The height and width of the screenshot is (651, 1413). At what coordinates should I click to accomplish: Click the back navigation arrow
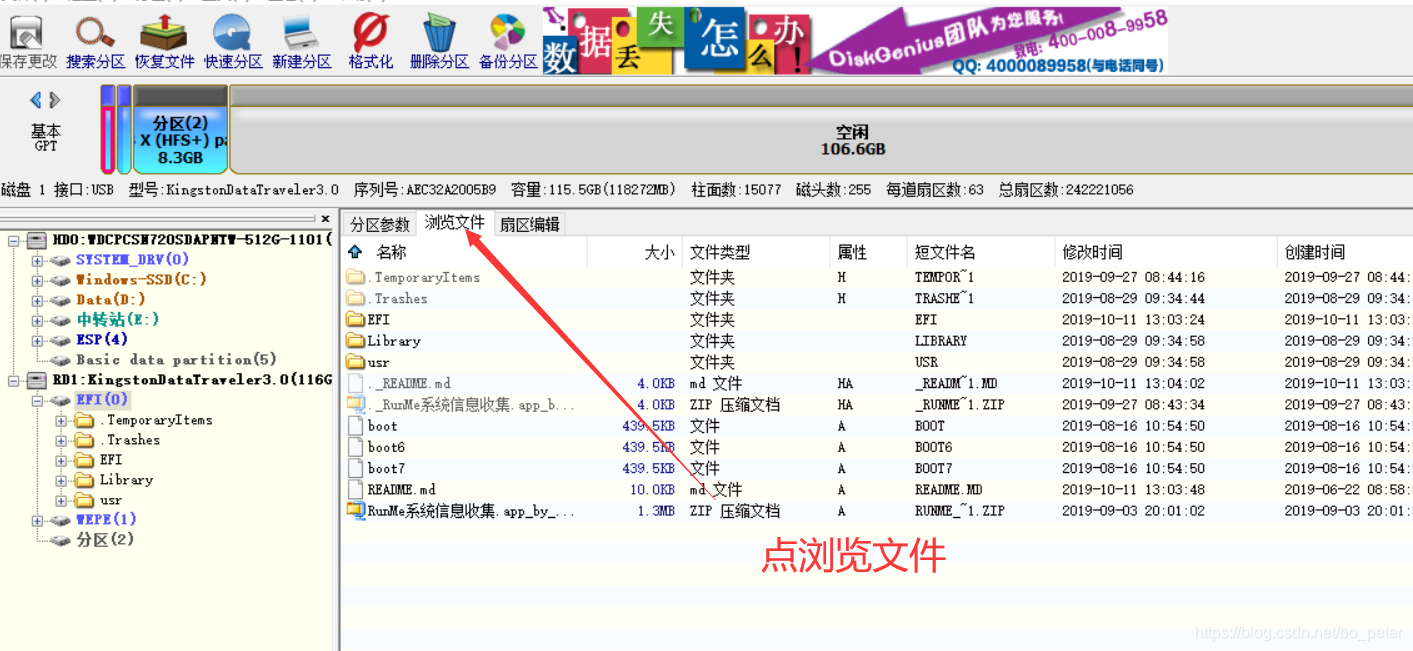(36, 99)
